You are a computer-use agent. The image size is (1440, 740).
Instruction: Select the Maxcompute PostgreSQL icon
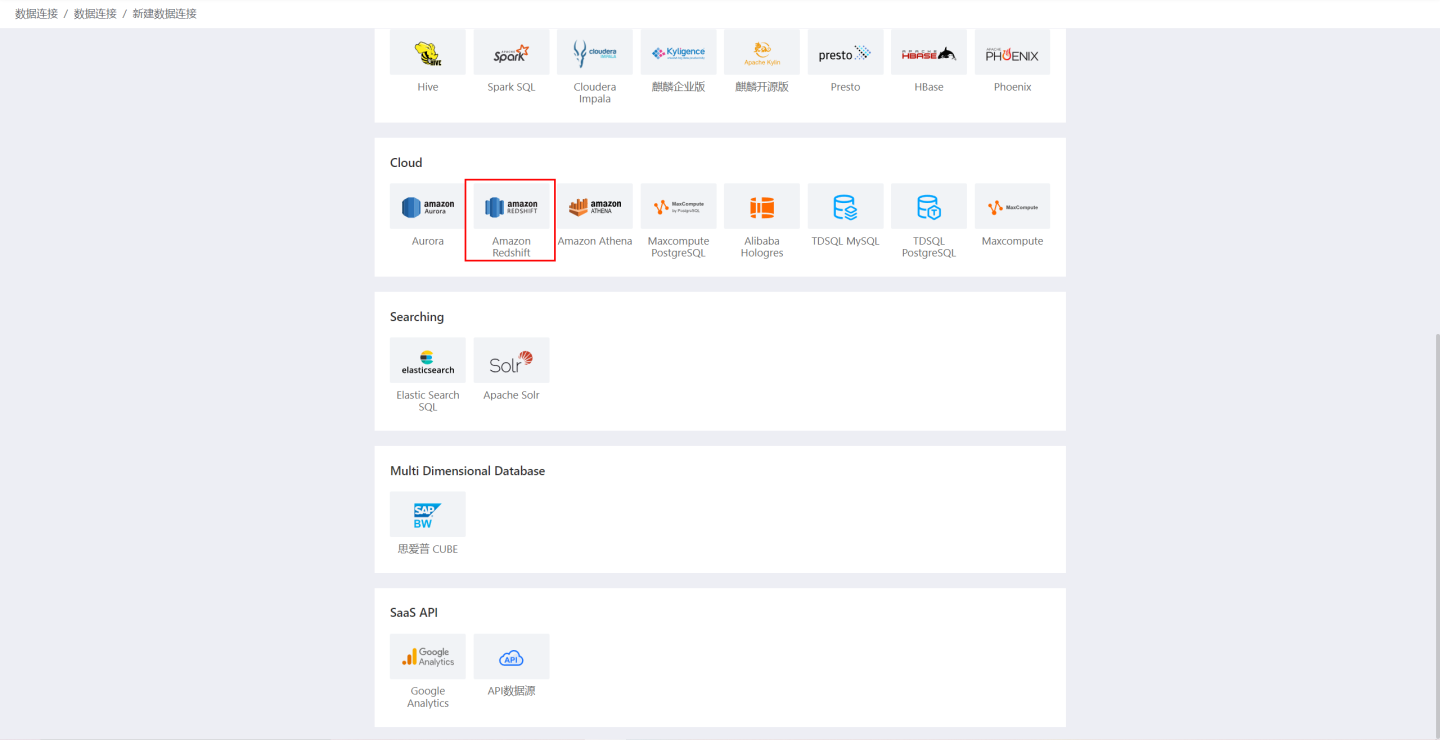(678, 206)
